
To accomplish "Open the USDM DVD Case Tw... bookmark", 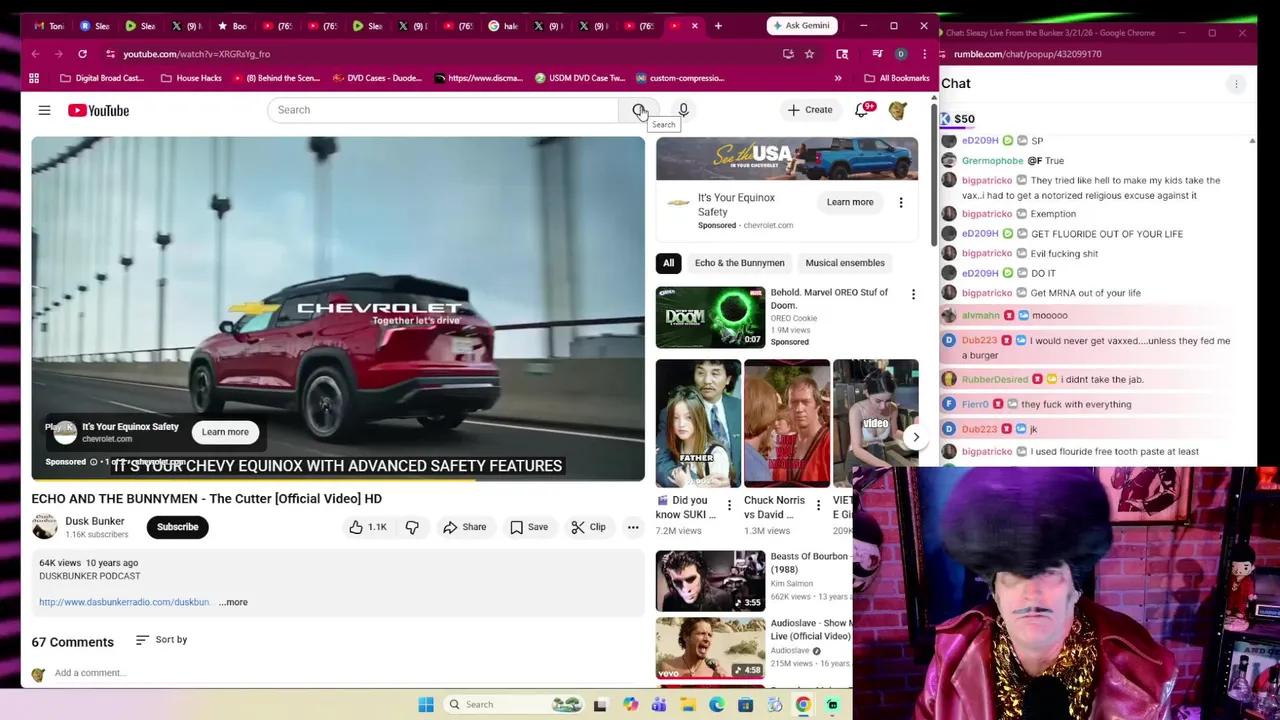I will (x=580, y=78).
